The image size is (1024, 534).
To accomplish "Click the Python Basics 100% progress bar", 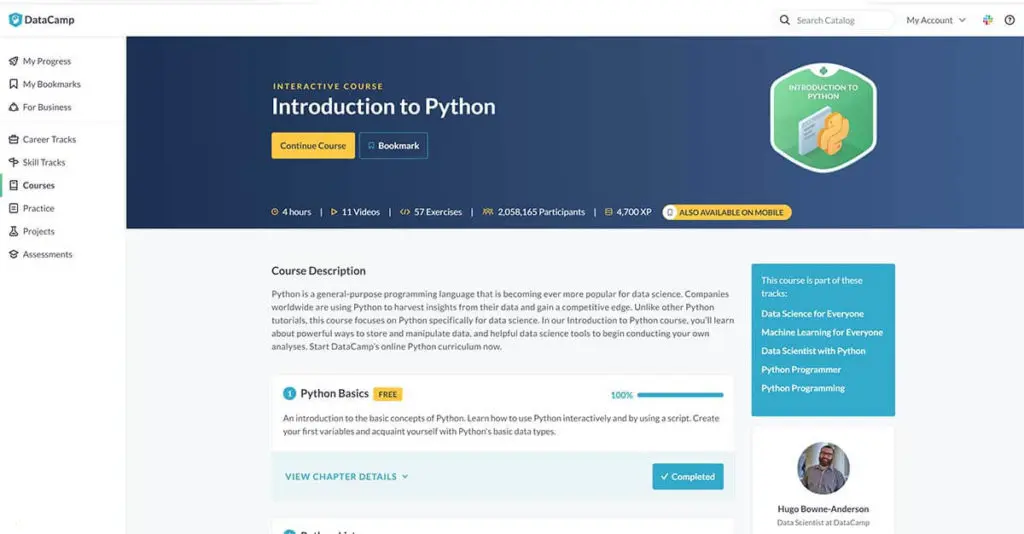I will pyautogui.click(x=680, y=395).
